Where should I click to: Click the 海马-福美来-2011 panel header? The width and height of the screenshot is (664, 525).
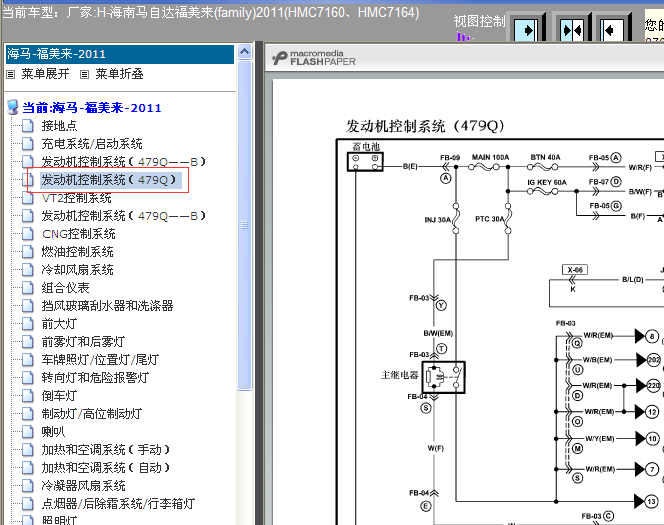pyautogui.click(x=120, y=54)
